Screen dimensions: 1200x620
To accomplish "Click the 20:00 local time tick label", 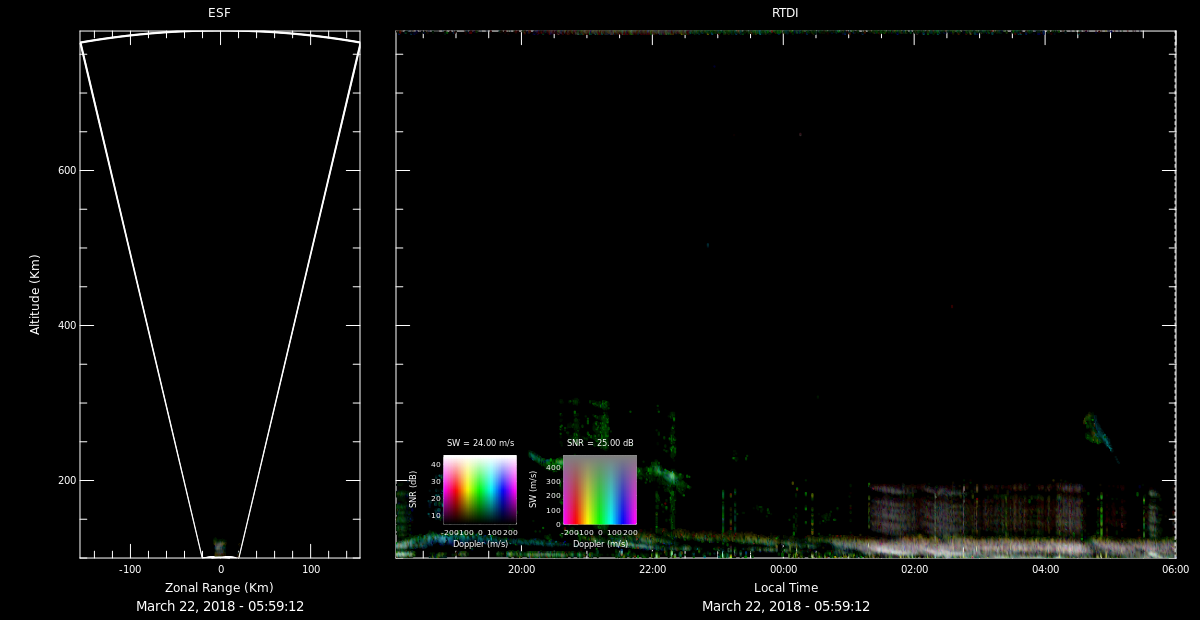I will point(521,569).
